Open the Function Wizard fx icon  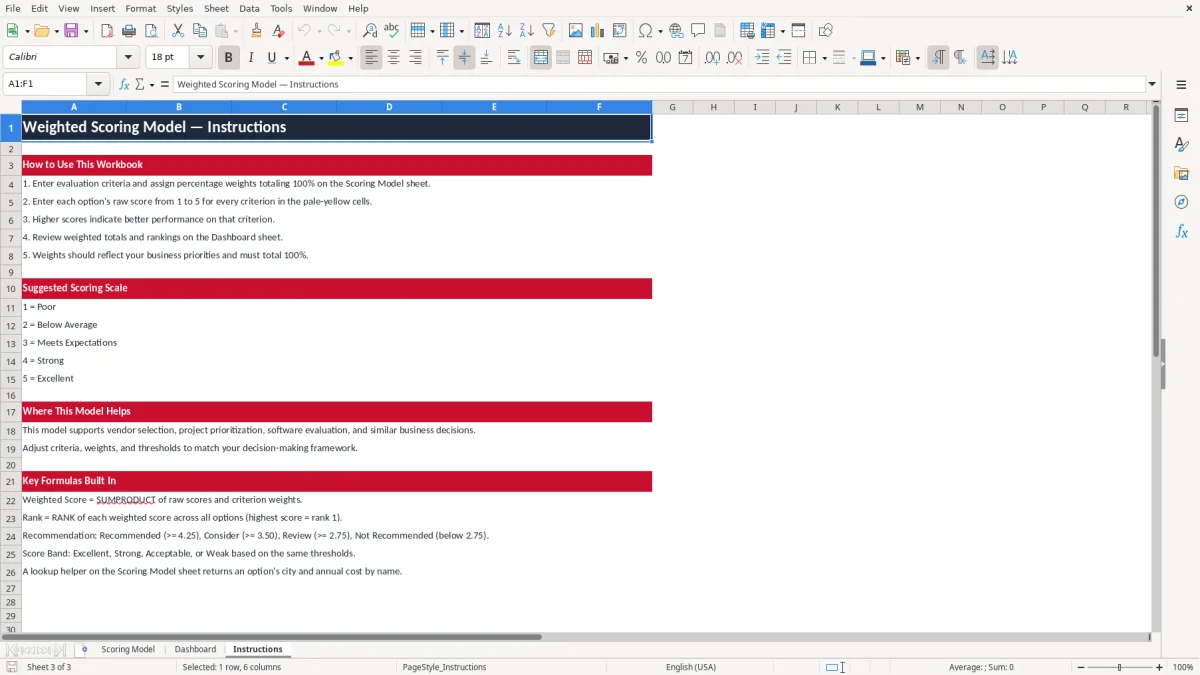point(124,84)
